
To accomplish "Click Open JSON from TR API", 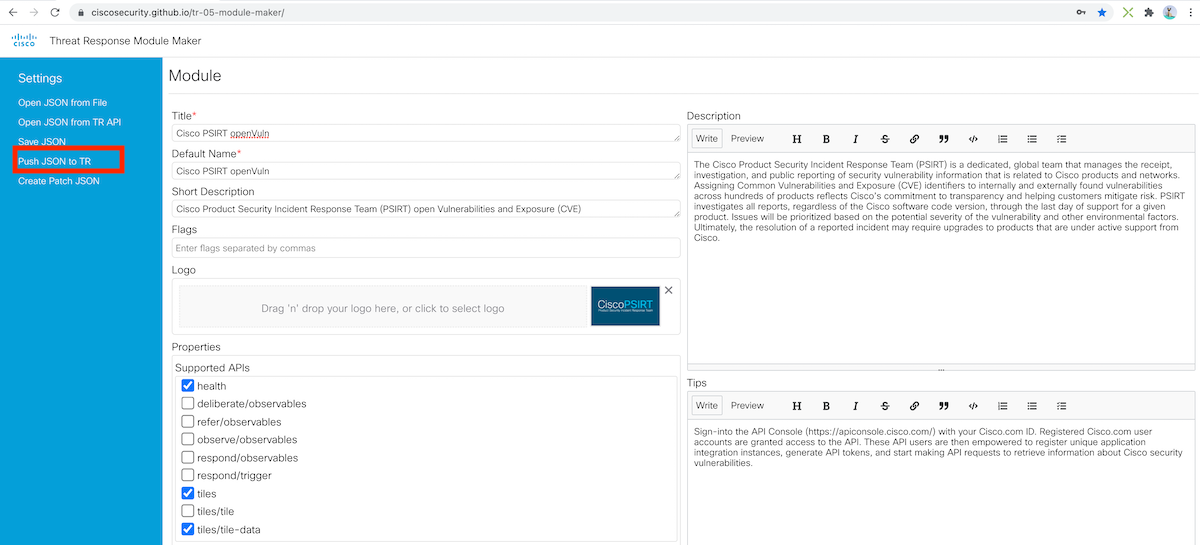I will pyautogui.click(x=69, y=122).
